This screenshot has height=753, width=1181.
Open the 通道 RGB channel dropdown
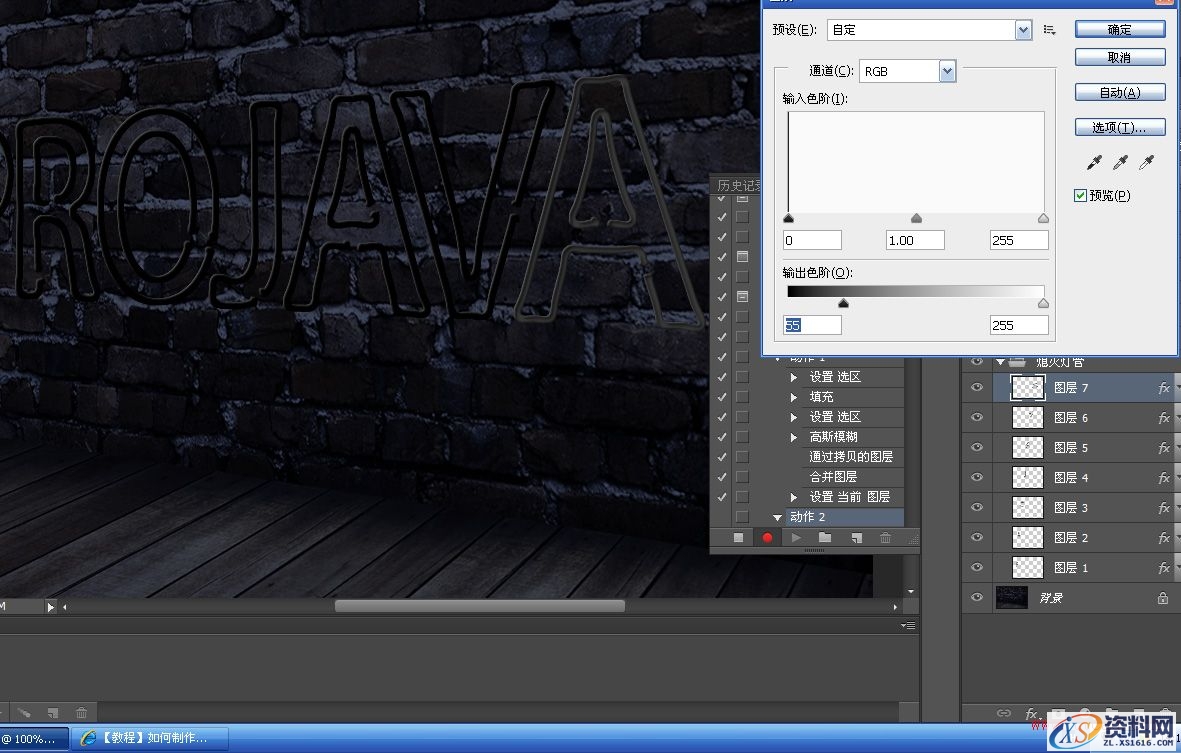pos(947,71)
